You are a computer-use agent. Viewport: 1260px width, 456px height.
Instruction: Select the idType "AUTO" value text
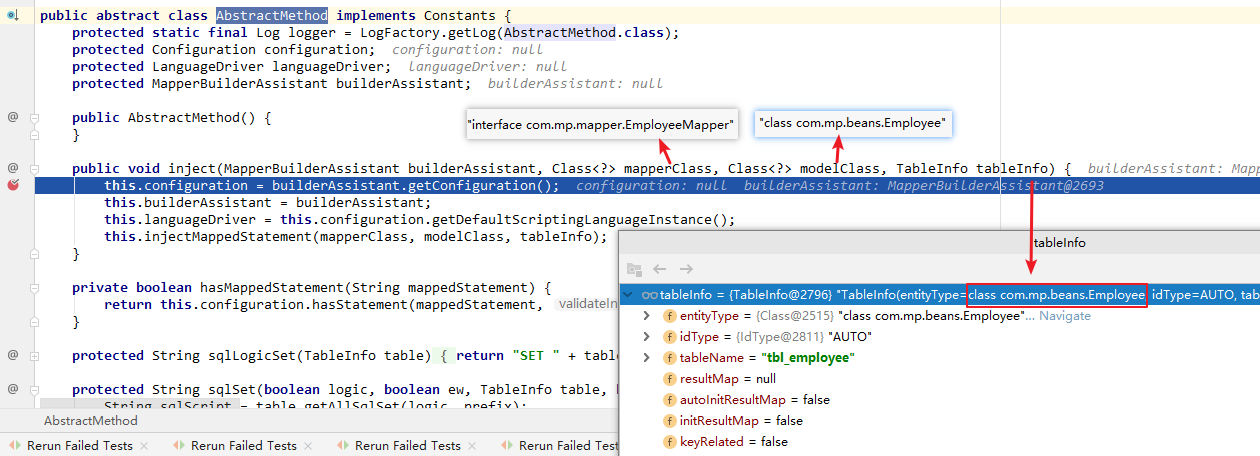[x=849, y=337]
